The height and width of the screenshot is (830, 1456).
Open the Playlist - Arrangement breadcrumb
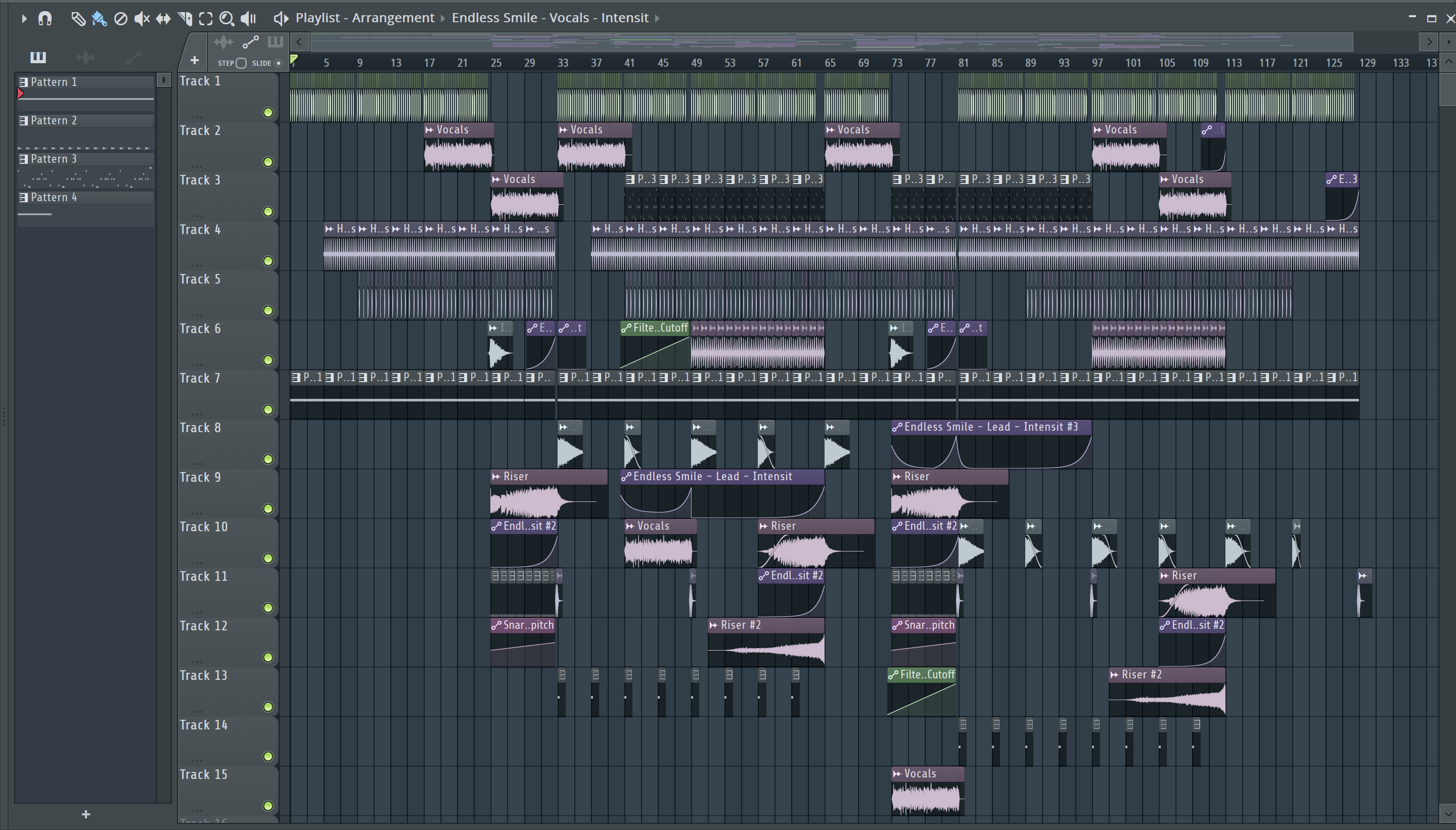pos(365,18)
